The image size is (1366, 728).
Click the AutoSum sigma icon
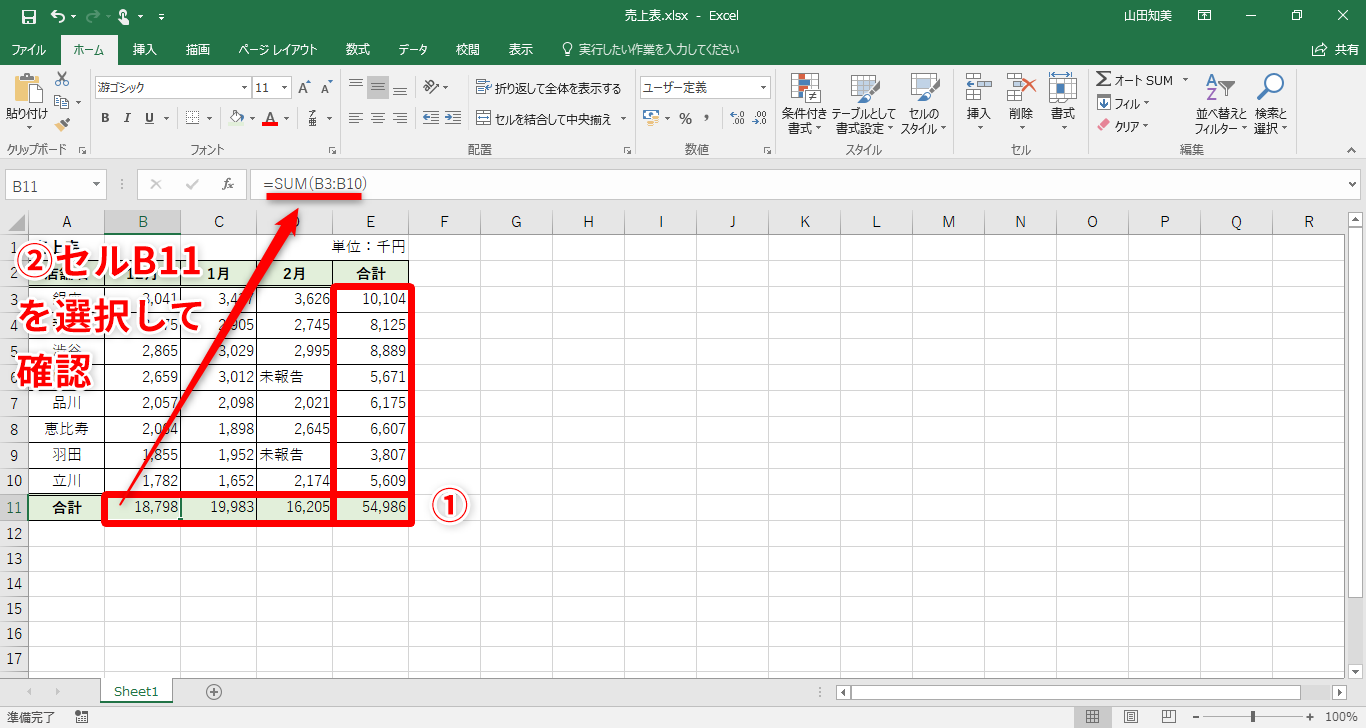click(x=1103, y=80)
